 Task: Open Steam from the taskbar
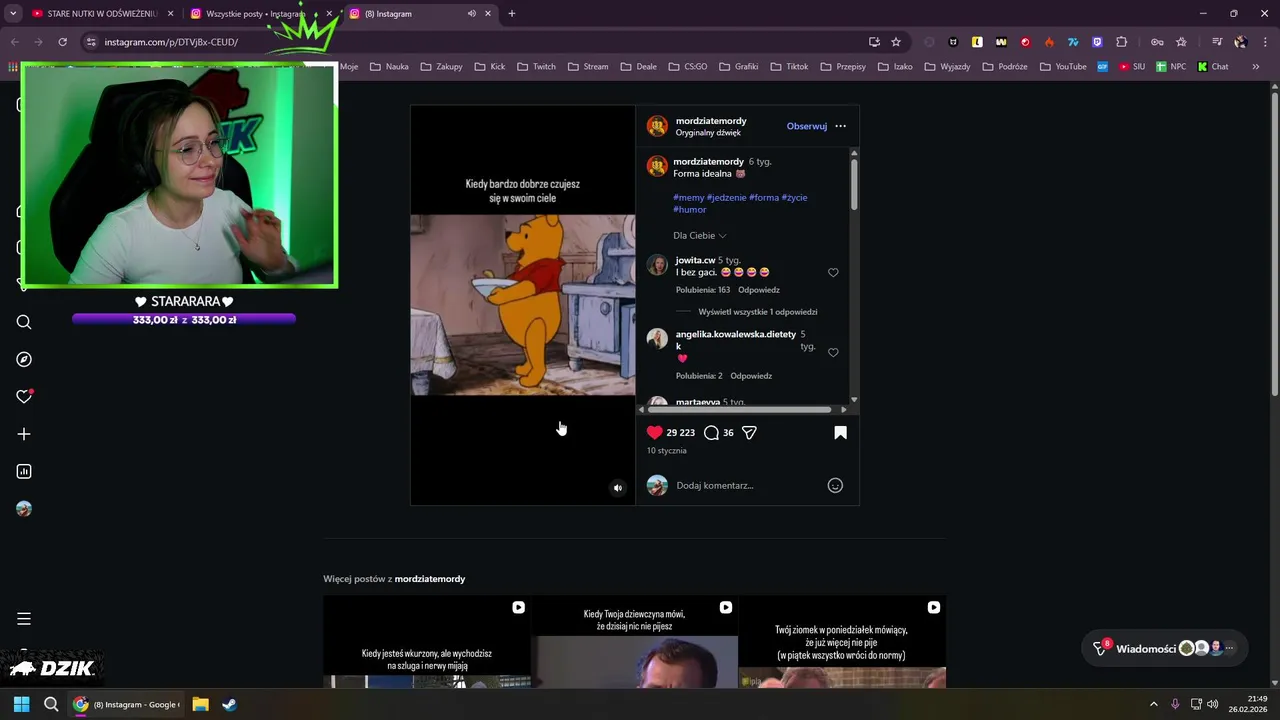pyautogui.click(x=229, y=704)
